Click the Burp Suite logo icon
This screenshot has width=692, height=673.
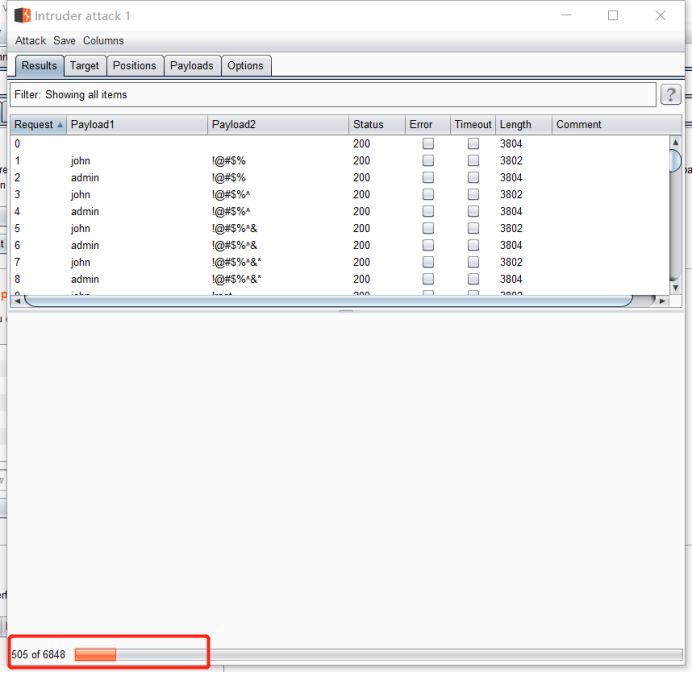pos(22,15)
